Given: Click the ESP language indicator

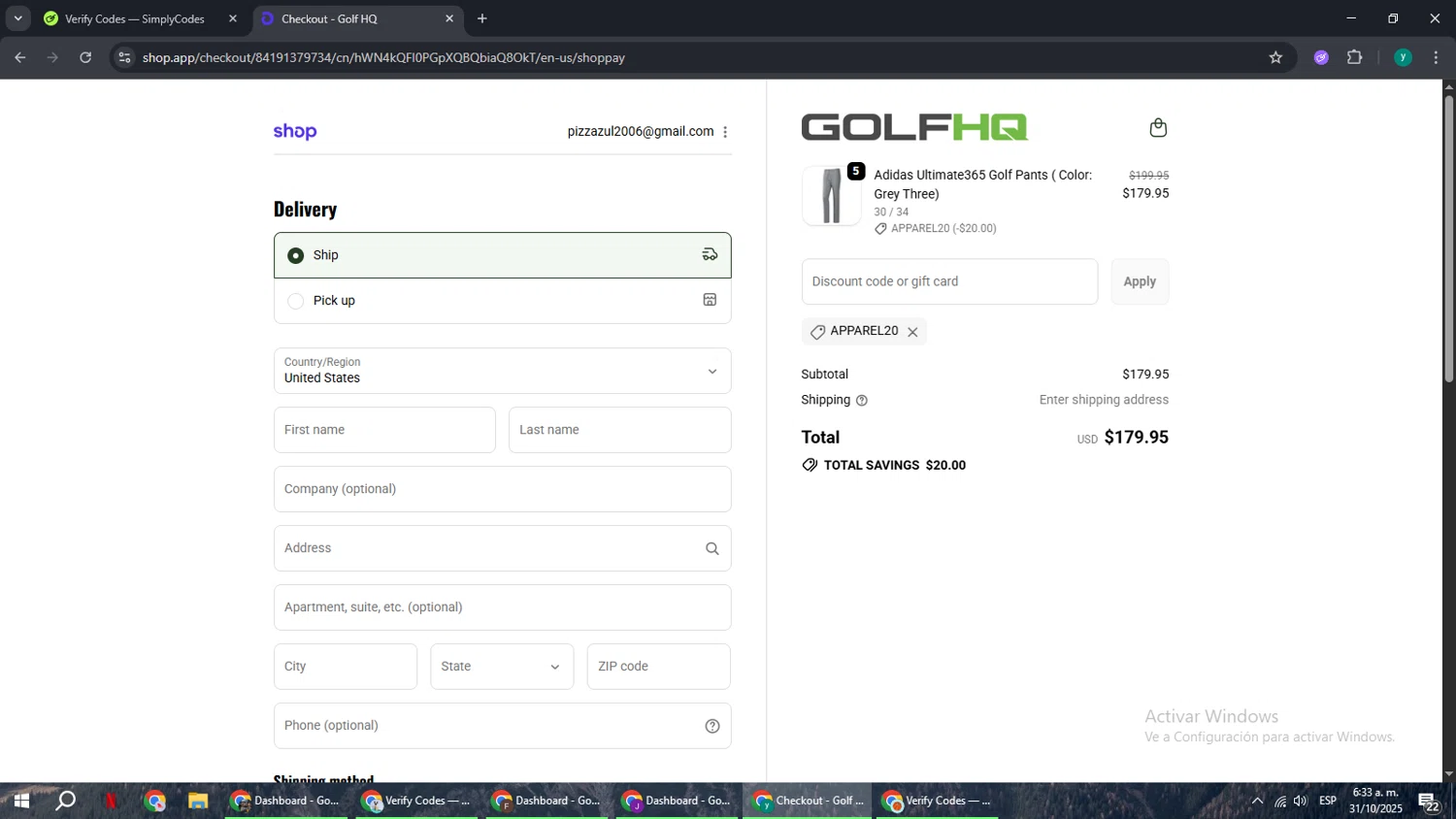Looking at the screenshot, I should (x=1328, y=801).
